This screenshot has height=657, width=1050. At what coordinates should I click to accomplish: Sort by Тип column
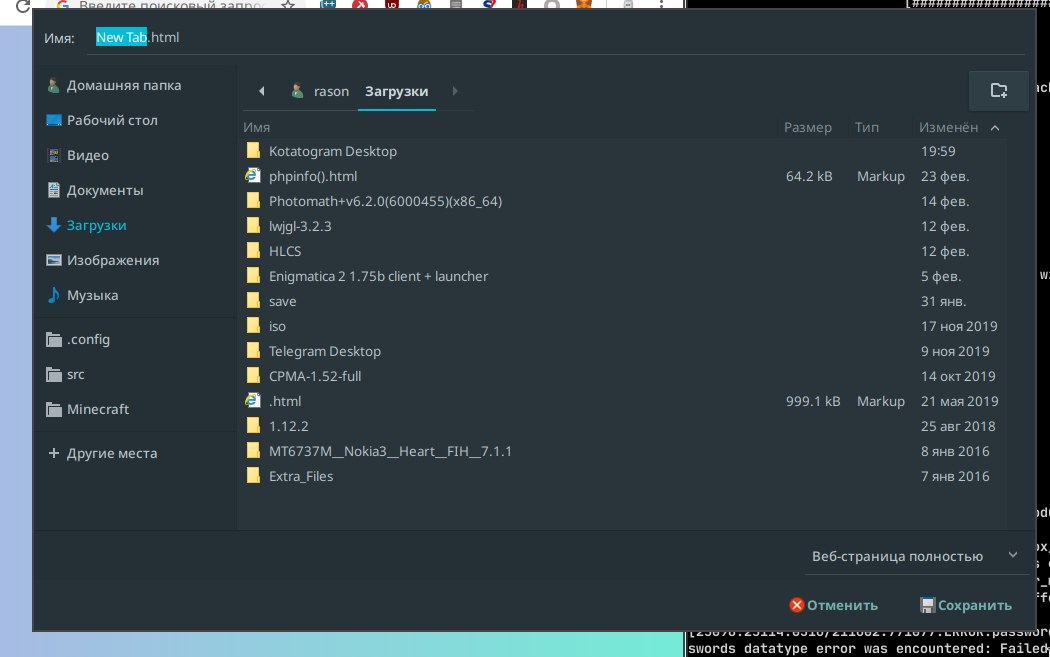click(x=867, y=127)
